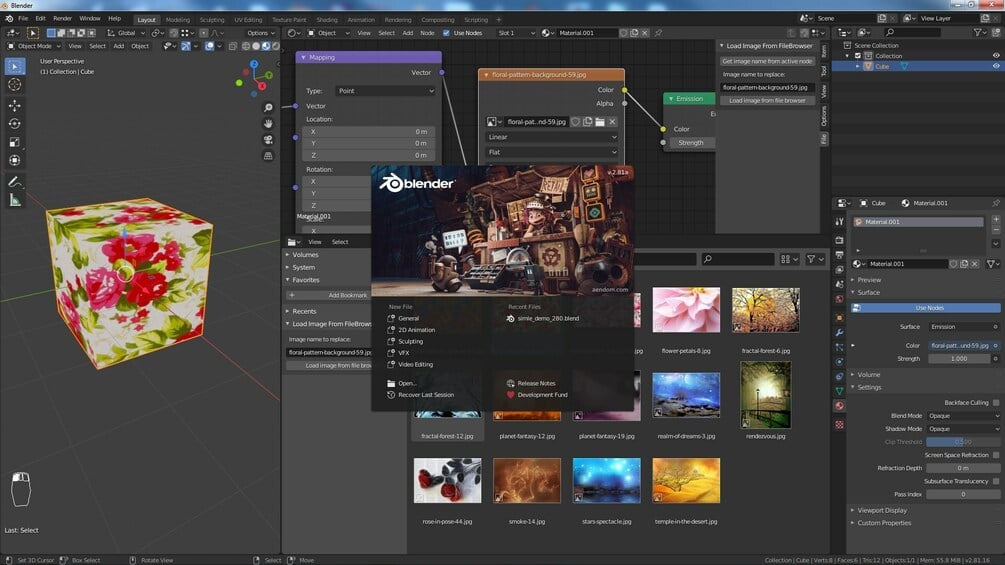Viewport: 1005px width, 565px height.
Task: Select the Move tool in viewport toolbar
Action: click(x=15, y=105)
